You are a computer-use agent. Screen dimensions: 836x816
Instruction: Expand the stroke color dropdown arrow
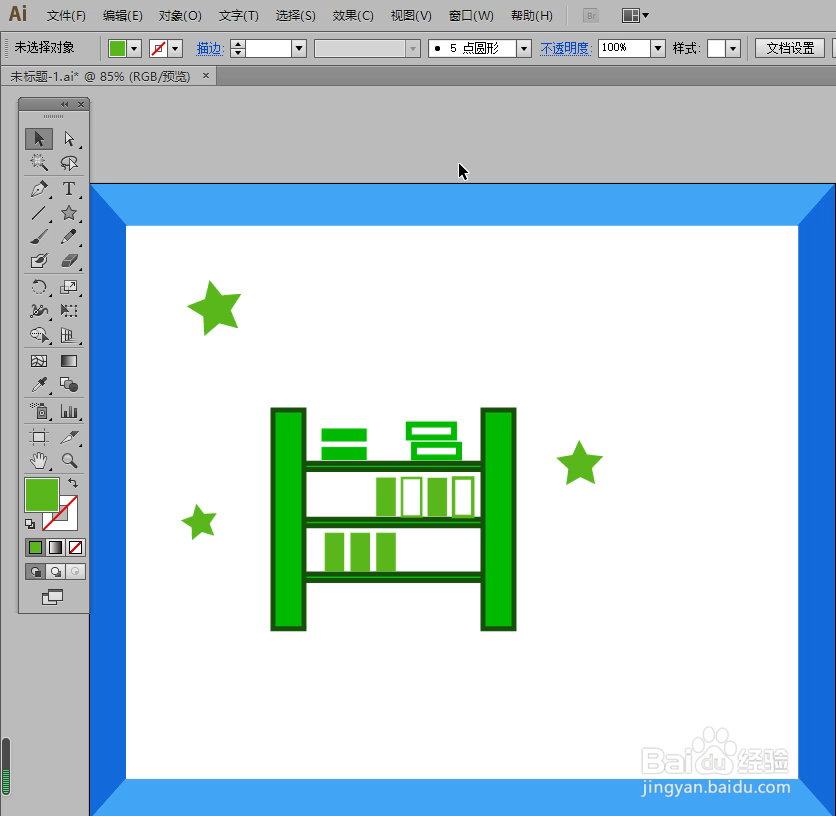[x=175, y=49]
